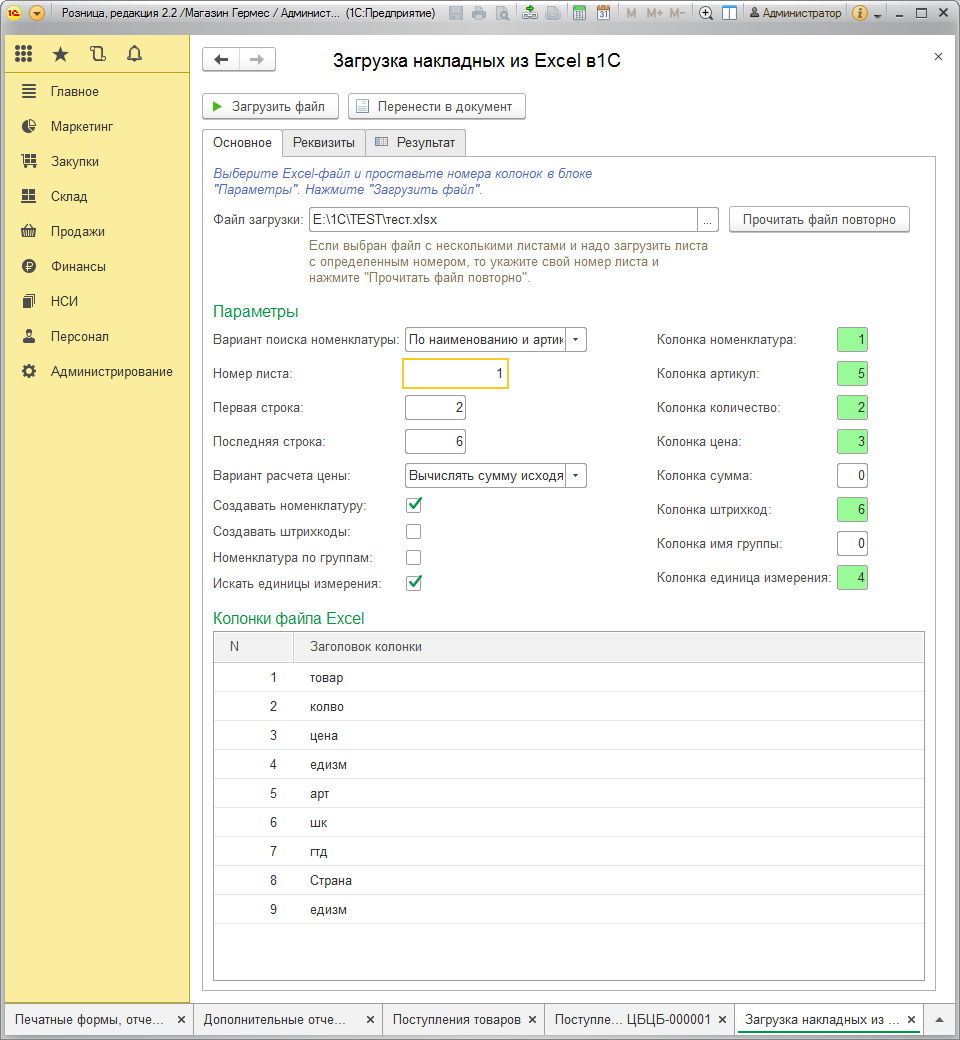Click the Колонка сумма field
The image size is (960, 1040).
[x=853, y=476]
